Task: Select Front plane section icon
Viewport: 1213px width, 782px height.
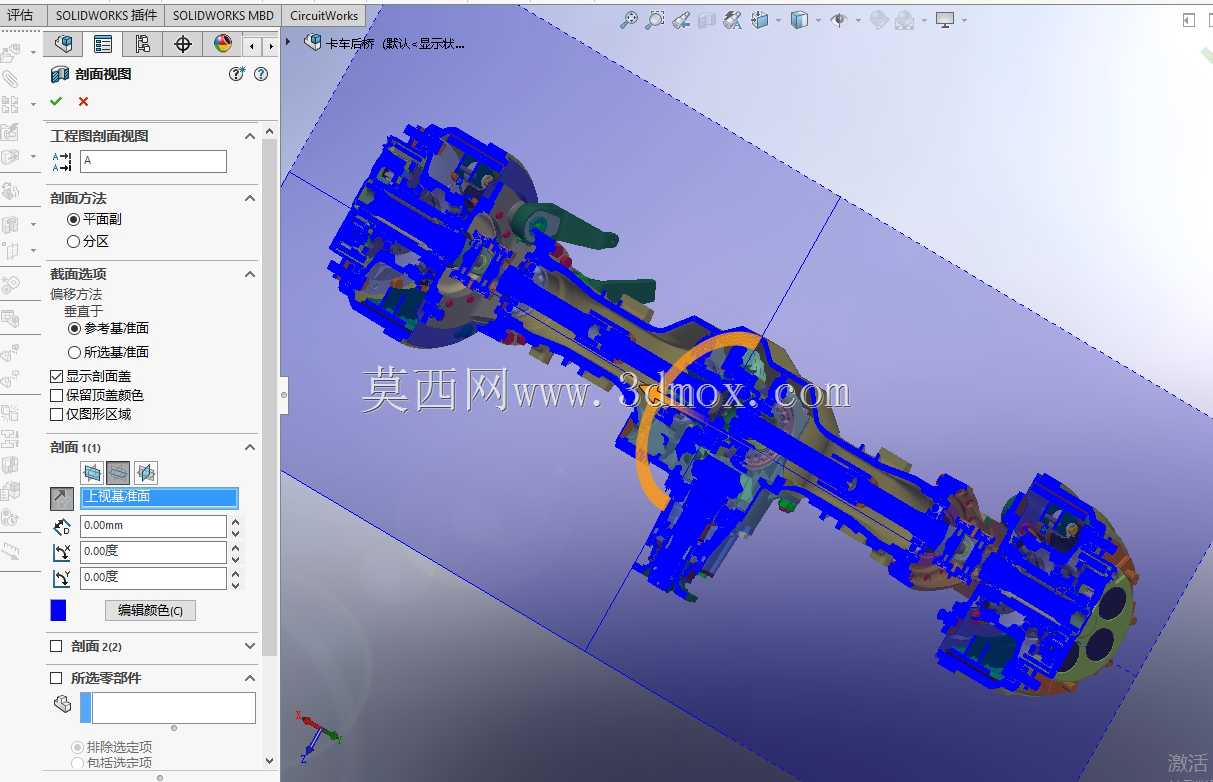Action: coord(93,472)
